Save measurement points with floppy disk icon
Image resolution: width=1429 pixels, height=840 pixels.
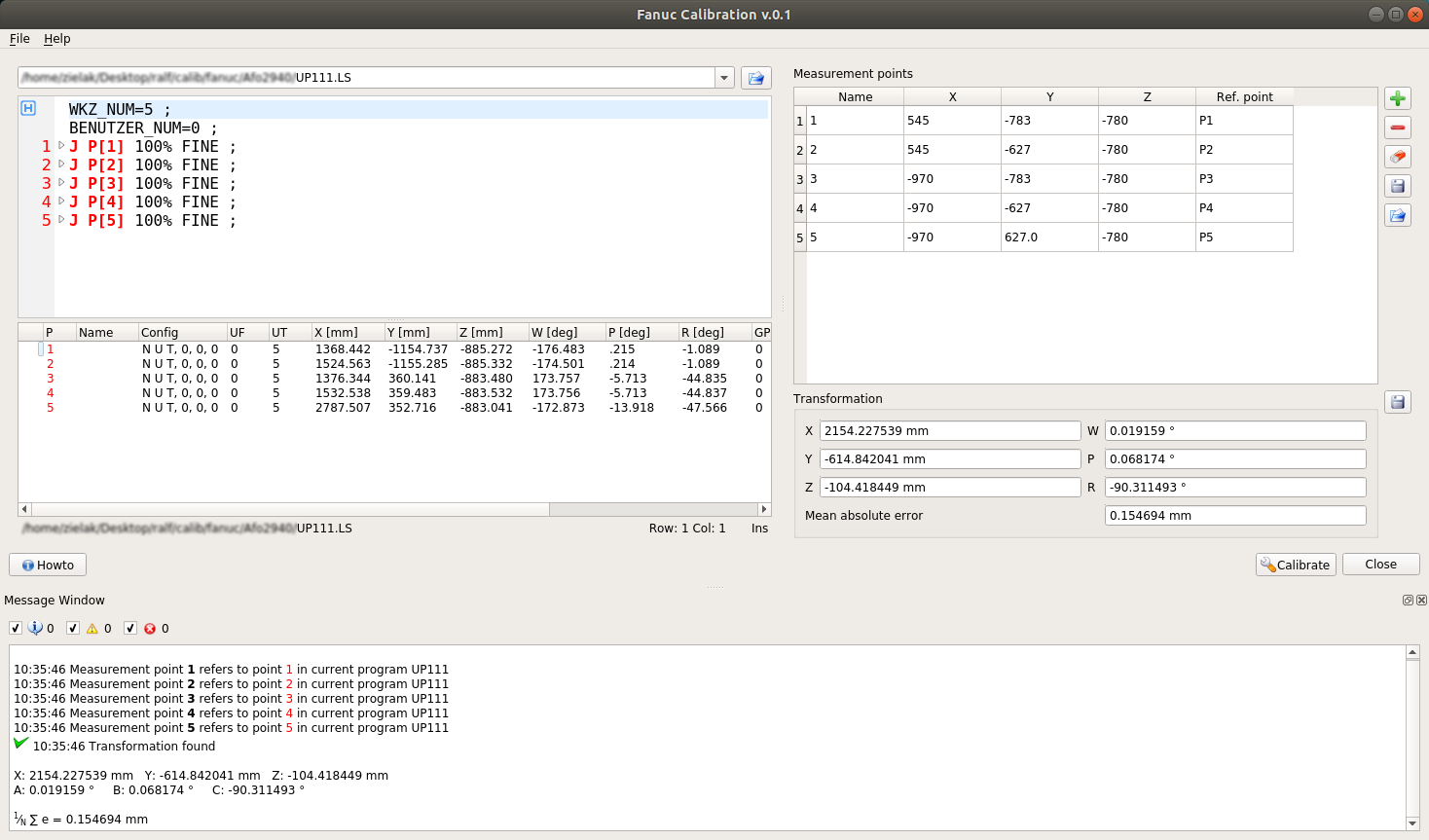1398,186
